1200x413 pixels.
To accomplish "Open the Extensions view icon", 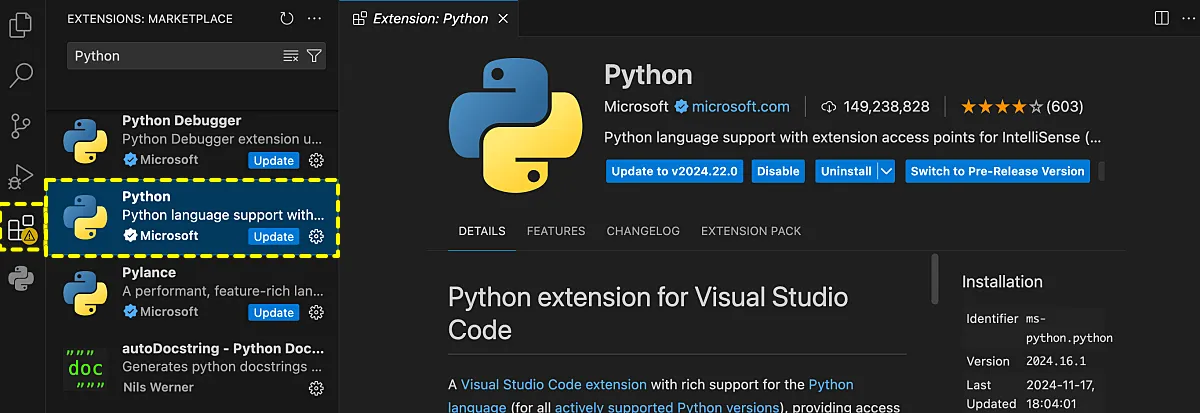I will (22, 229).
